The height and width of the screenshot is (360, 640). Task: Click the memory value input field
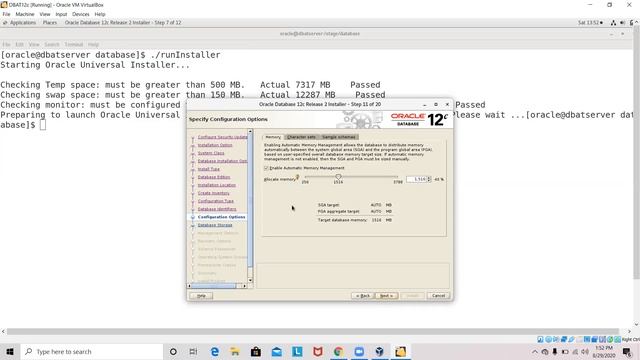click(x=416, y=179)
